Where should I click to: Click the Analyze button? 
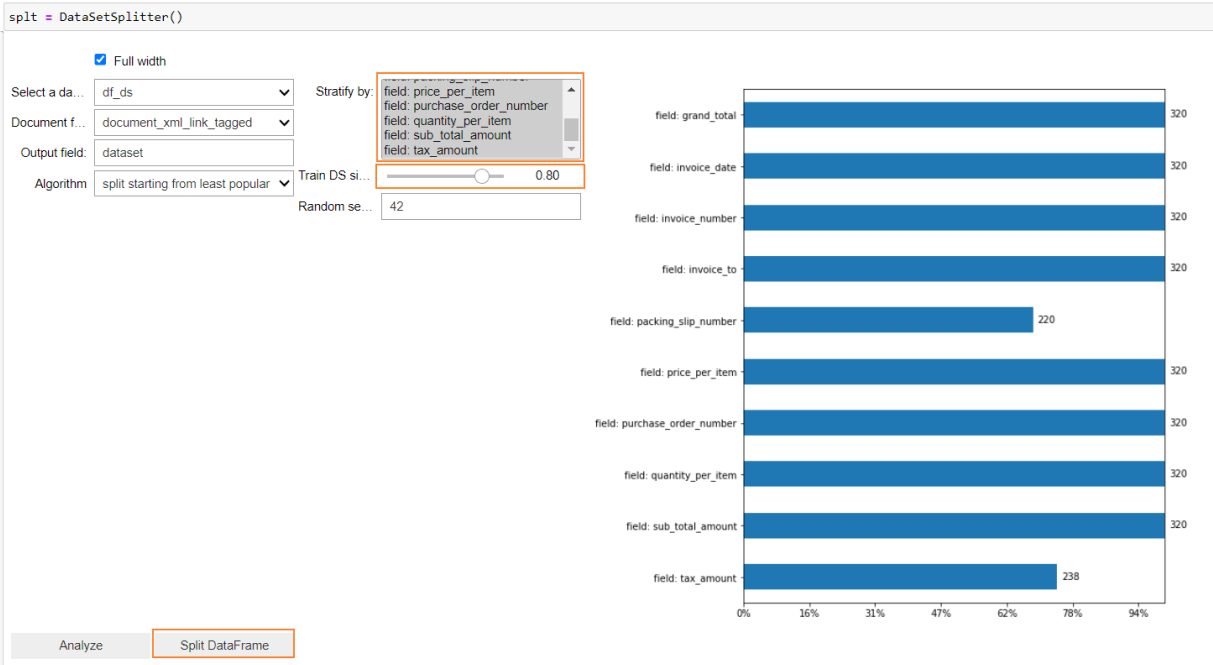click(81, 645)
